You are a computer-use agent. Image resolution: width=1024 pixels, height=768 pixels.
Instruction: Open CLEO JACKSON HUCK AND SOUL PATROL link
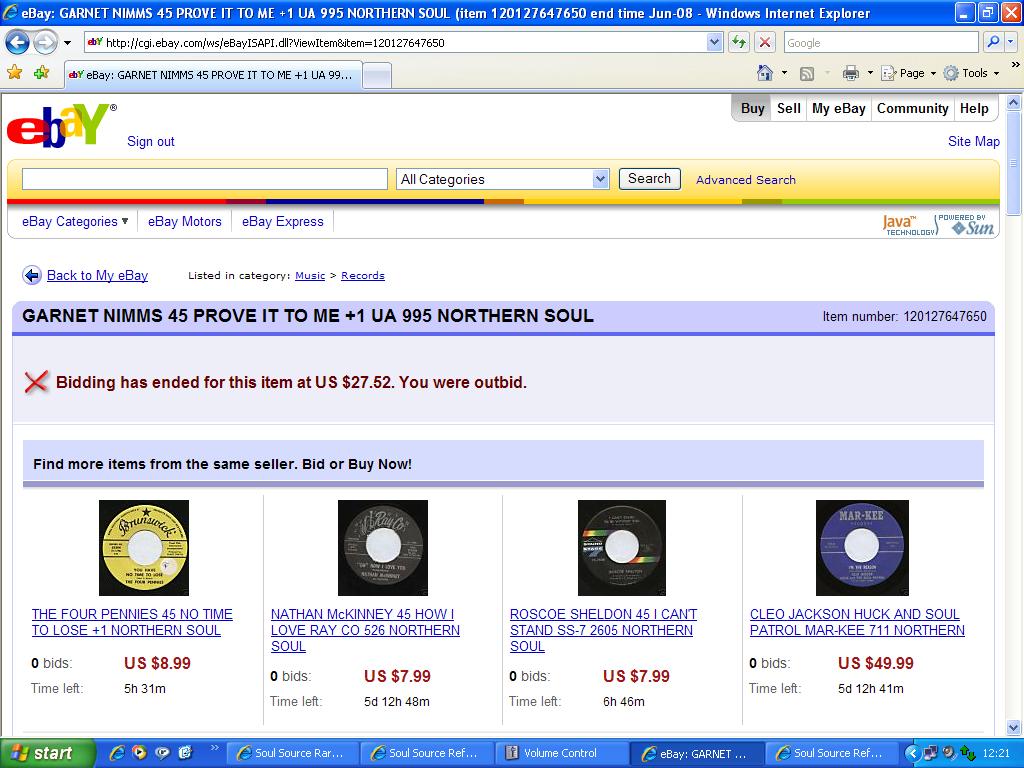857,622
